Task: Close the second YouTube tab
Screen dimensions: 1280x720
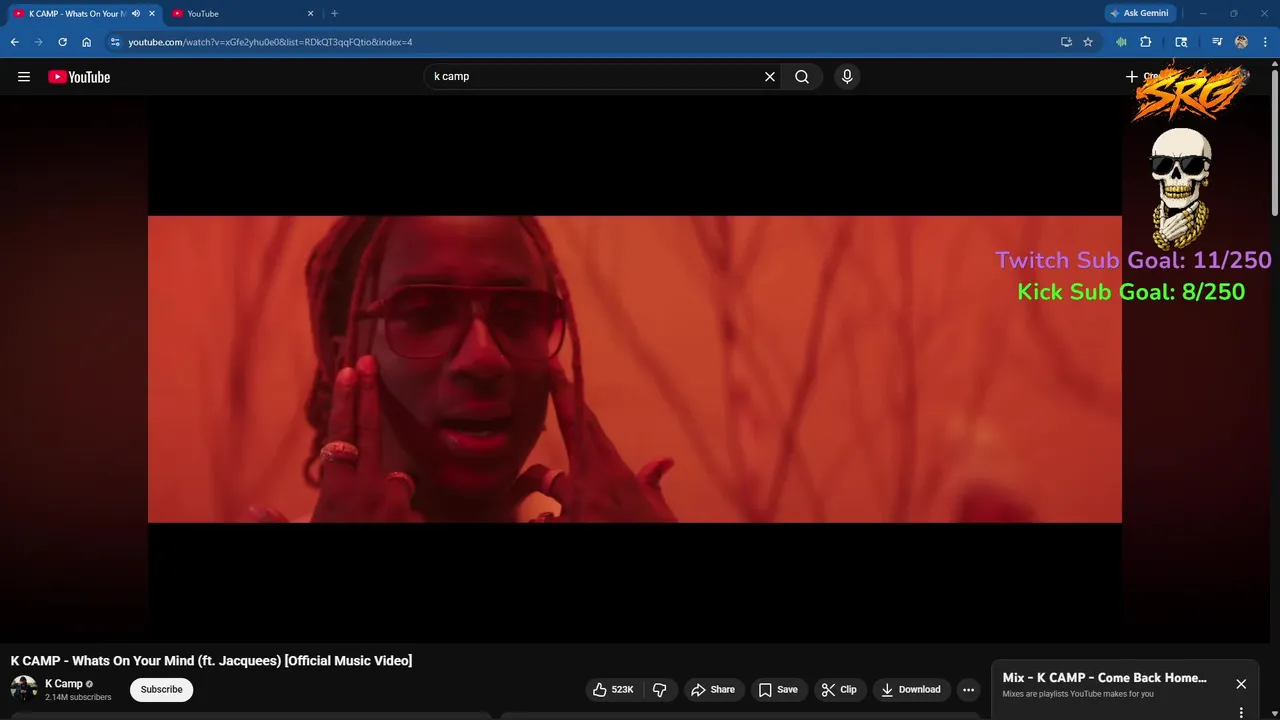Action: tap(311, 14)
